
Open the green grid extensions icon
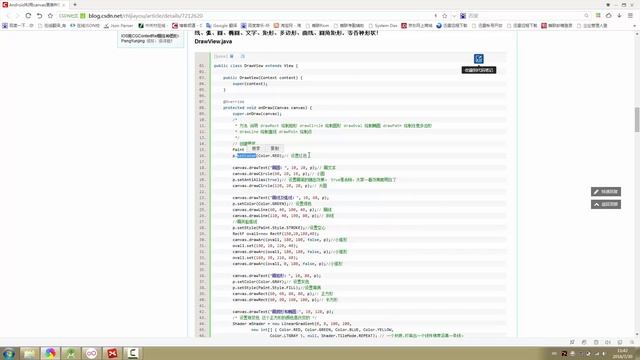(x=598, y=16)
